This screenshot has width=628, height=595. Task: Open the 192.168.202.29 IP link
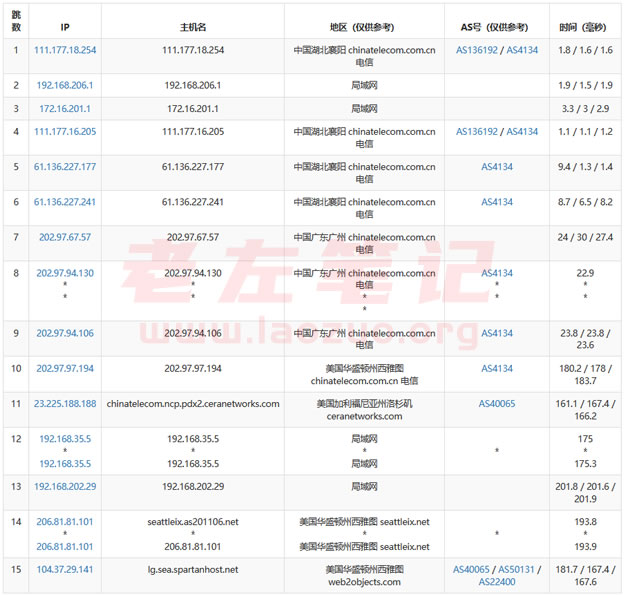[65, 486]
